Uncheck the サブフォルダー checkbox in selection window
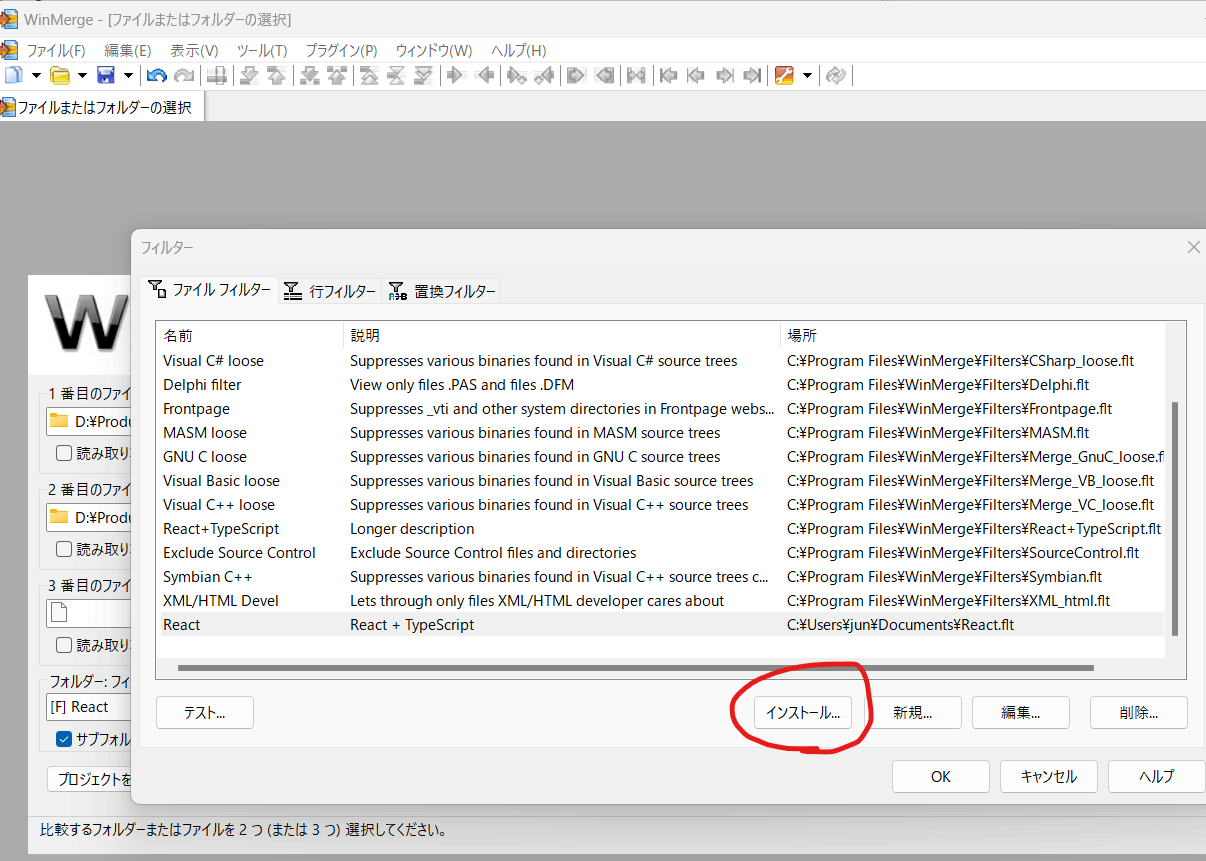 point(64,739)
